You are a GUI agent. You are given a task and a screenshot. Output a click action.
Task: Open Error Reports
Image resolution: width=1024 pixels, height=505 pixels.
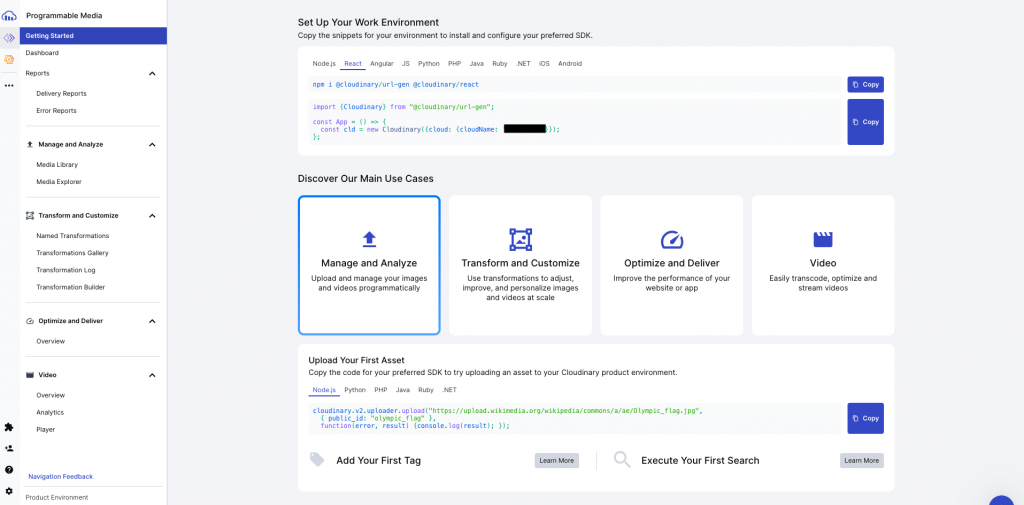56,111
